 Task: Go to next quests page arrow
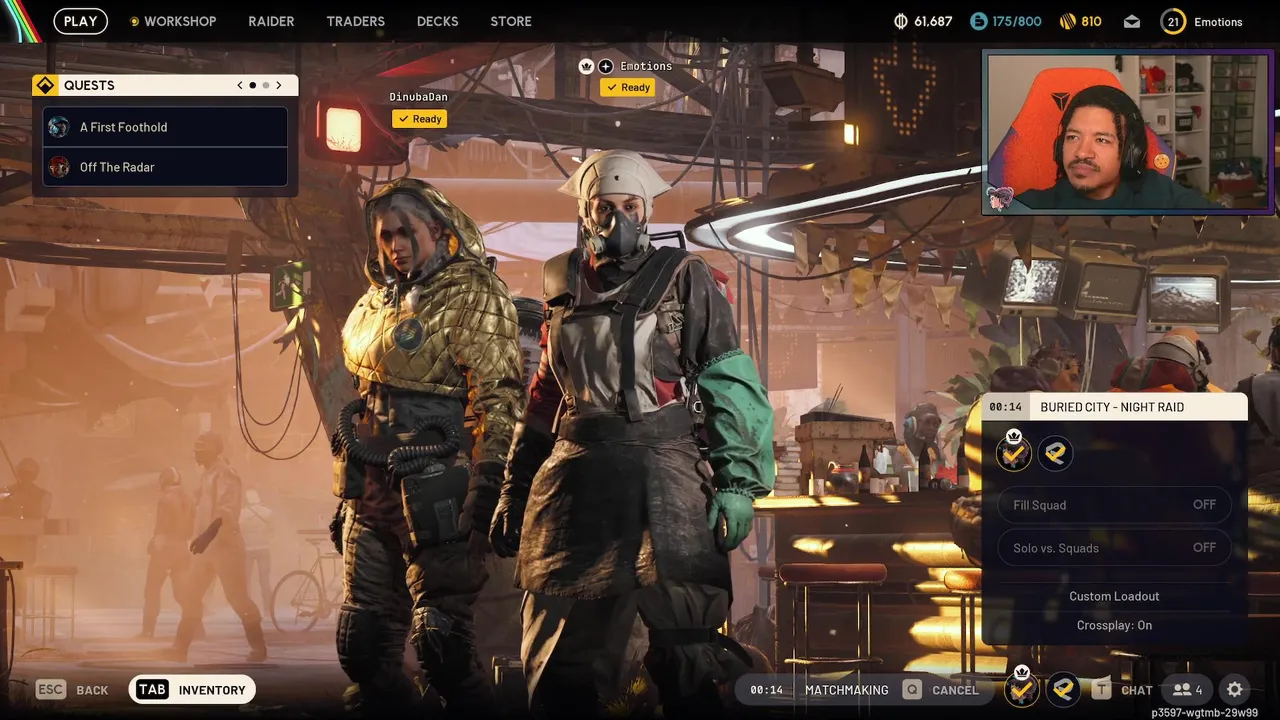[279, 85]
